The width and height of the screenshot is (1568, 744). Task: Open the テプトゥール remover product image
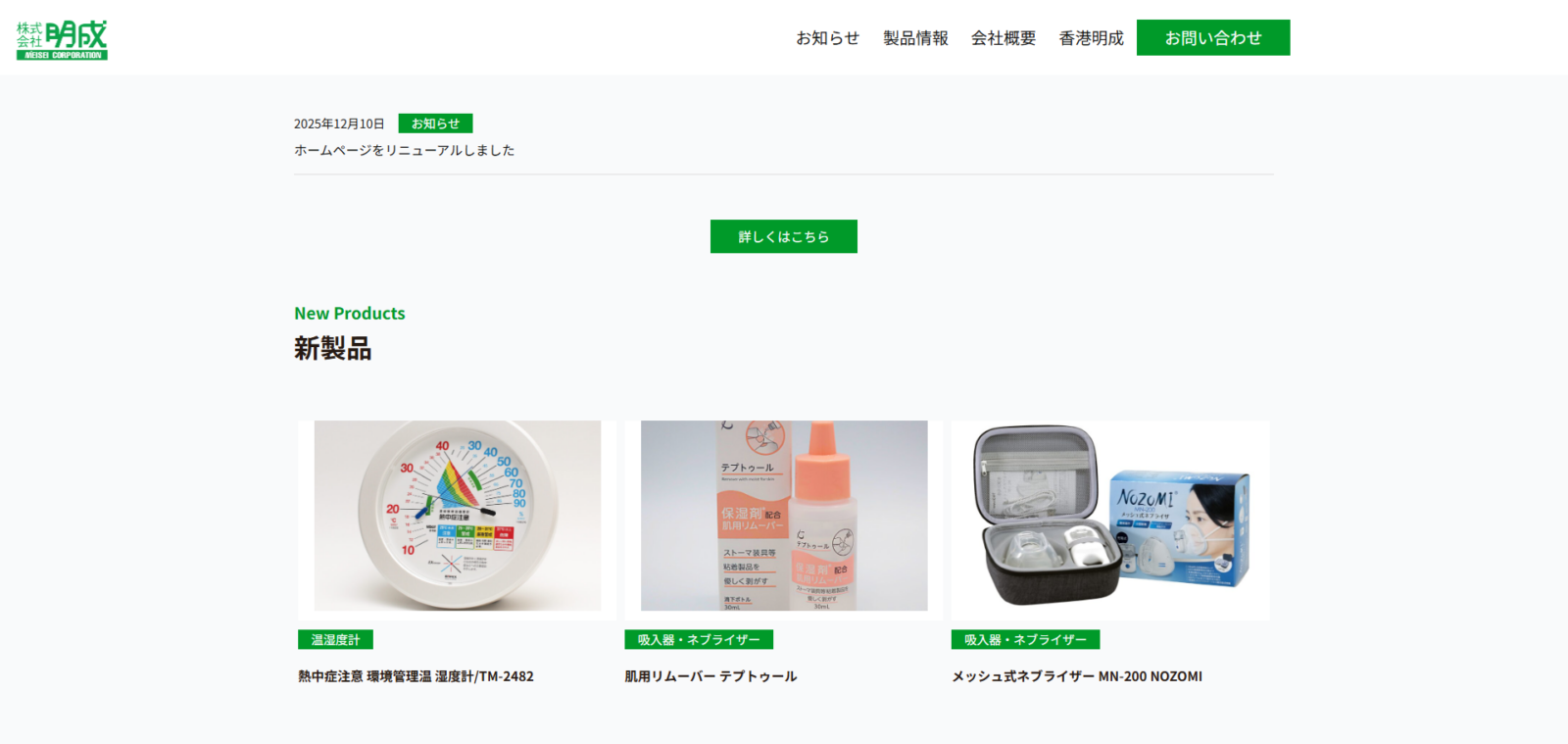[784, 516]
